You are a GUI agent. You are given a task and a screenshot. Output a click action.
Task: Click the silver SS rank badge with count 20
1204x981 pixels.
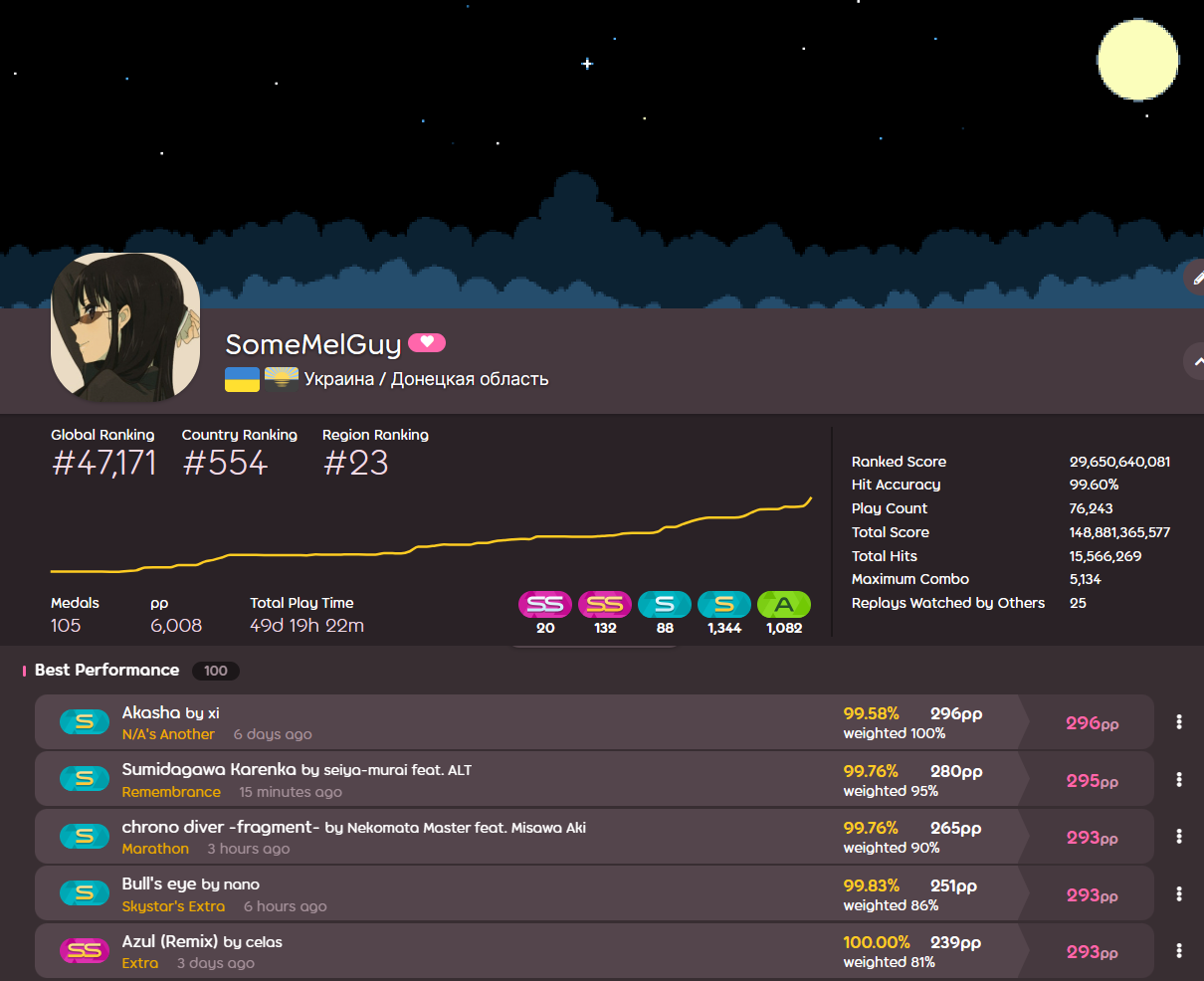(545, 604)
